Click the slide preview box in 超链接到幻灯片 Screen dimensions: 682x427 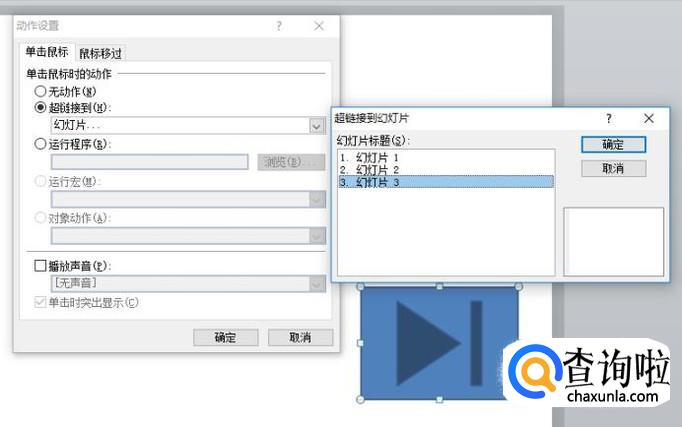(613, 241)
